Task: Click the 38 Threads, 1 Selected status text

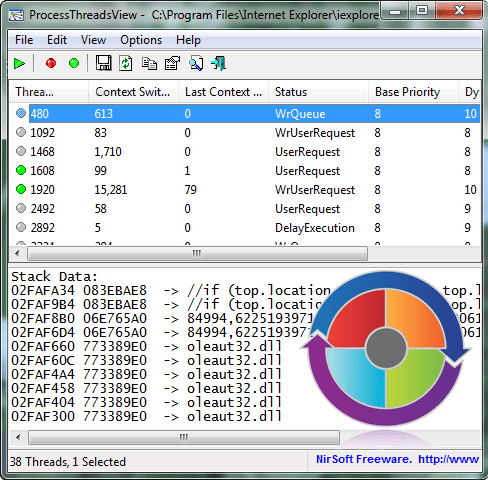Action: [68, 462]
